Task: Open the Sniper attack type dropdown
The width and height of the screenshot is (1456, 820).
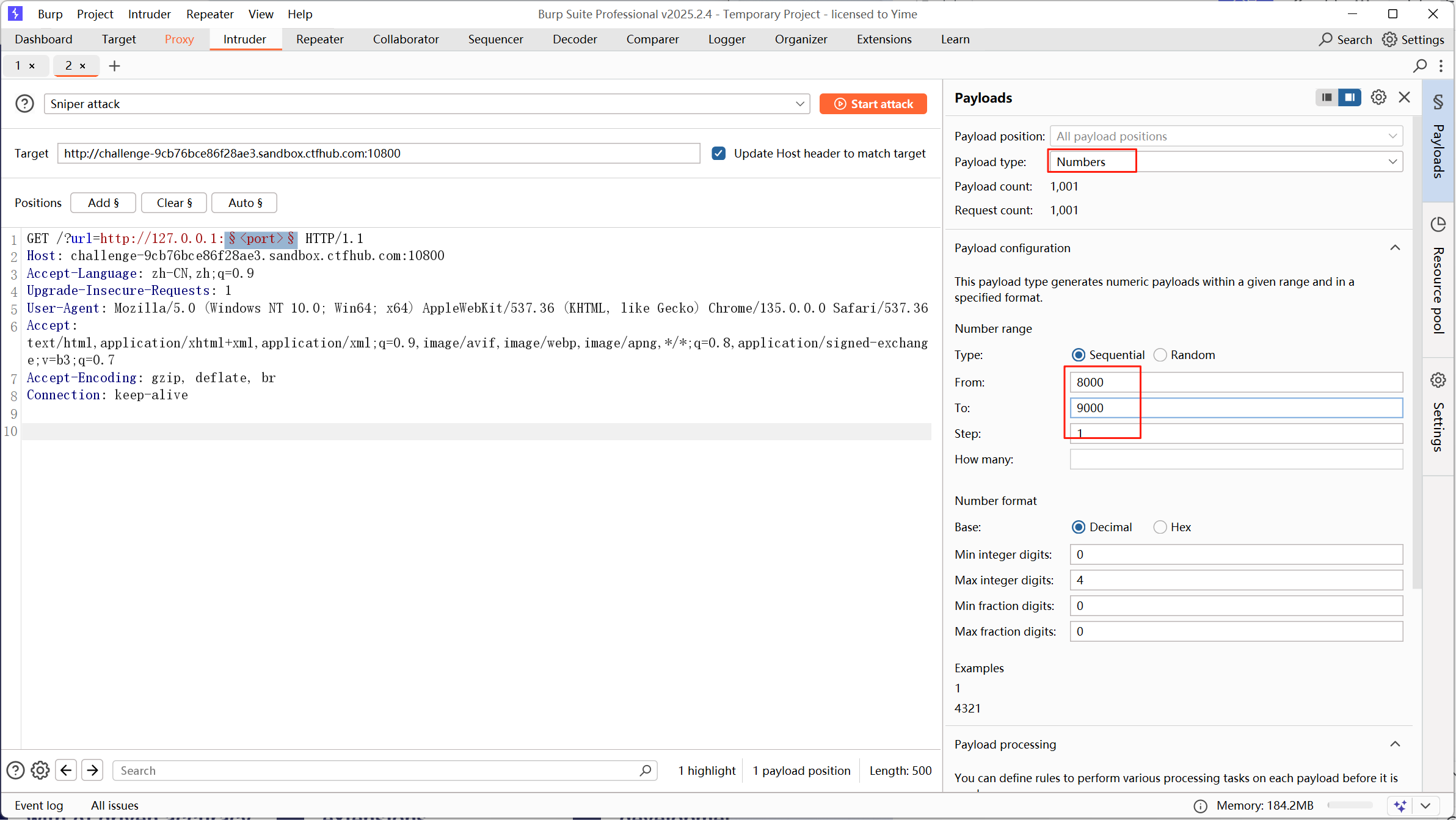Action: pyautogui.click(x=427, y=104)
